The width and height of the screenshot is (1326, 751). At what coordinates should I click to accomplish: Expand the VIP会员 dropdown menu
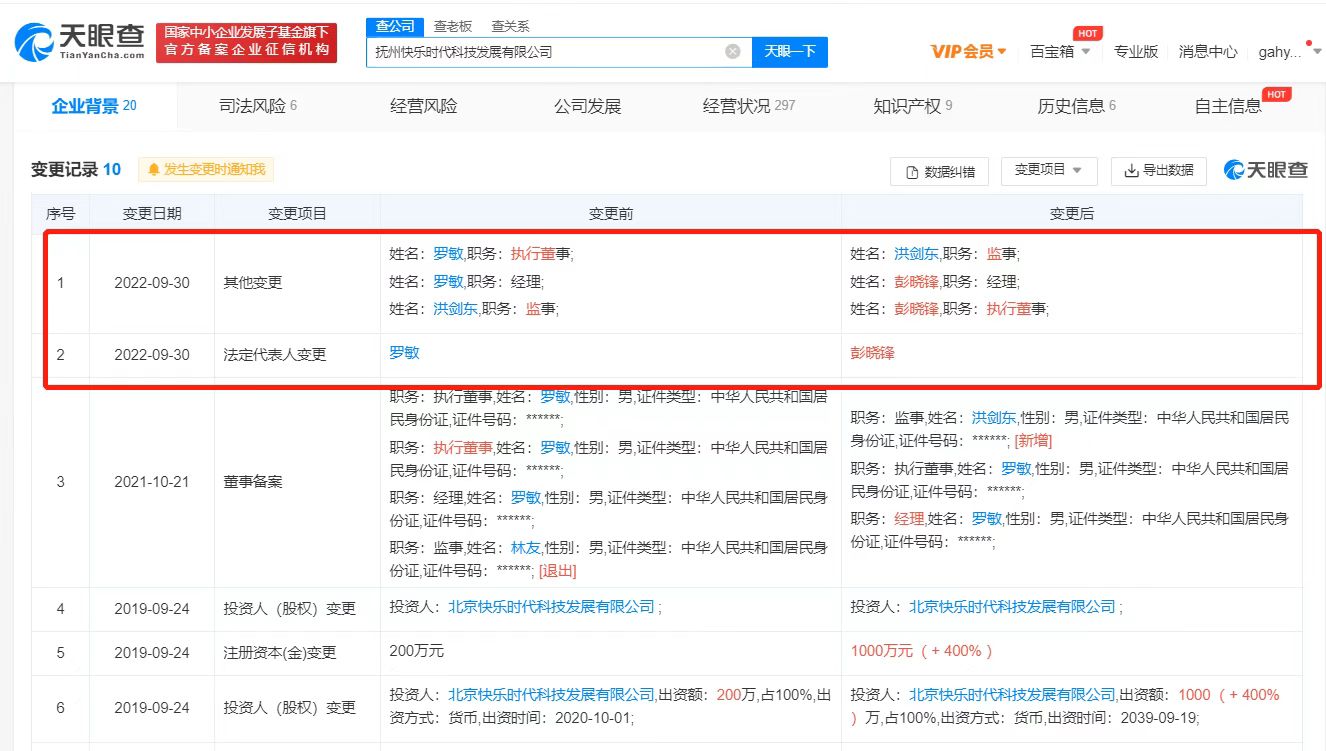pos(968,52)
